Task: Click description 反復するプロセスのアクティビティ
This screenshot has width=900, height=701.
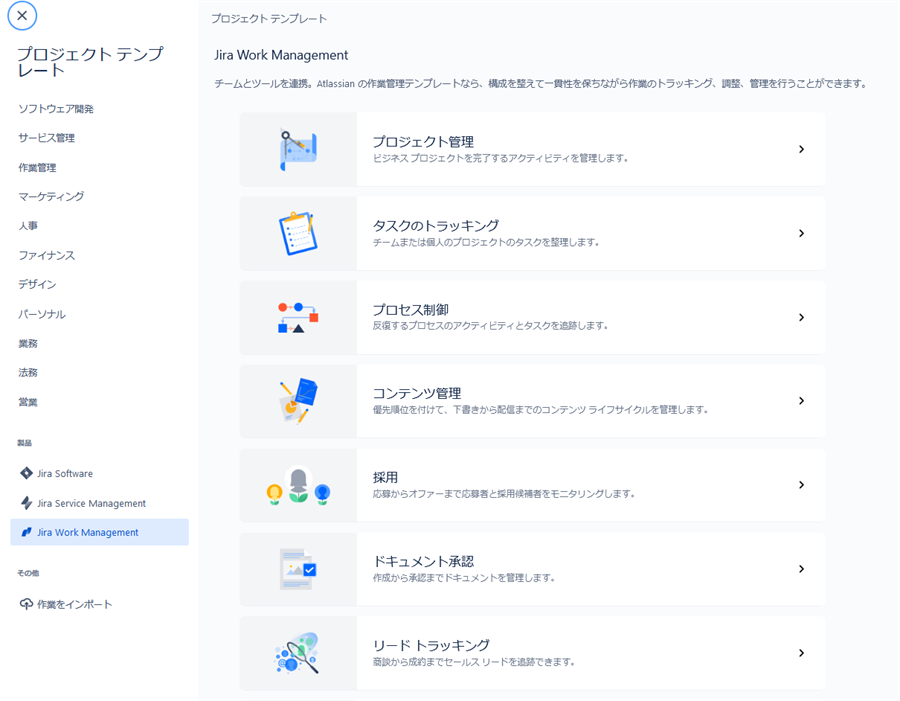Action: tap(490, 326)
